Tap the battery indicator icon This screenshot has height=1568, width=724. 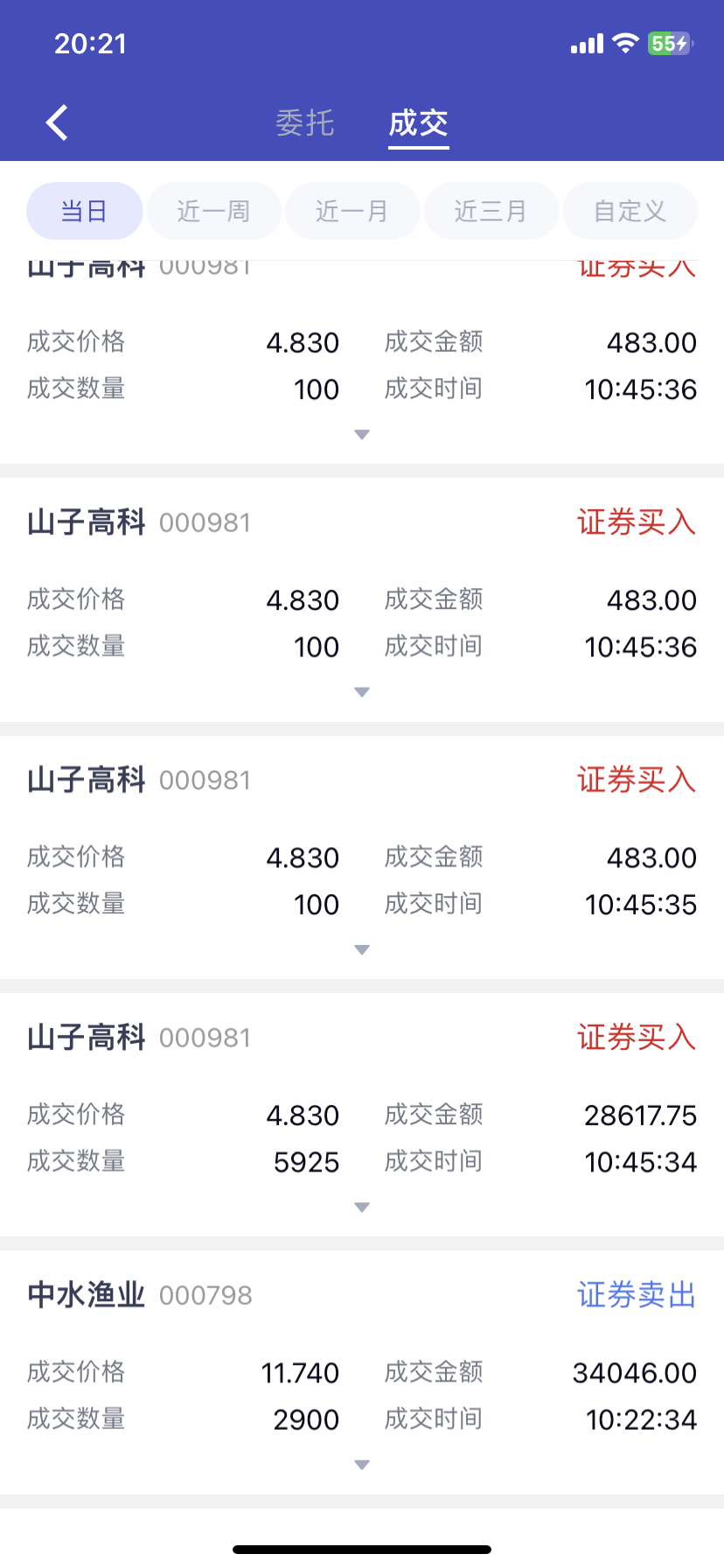(670, 43)
